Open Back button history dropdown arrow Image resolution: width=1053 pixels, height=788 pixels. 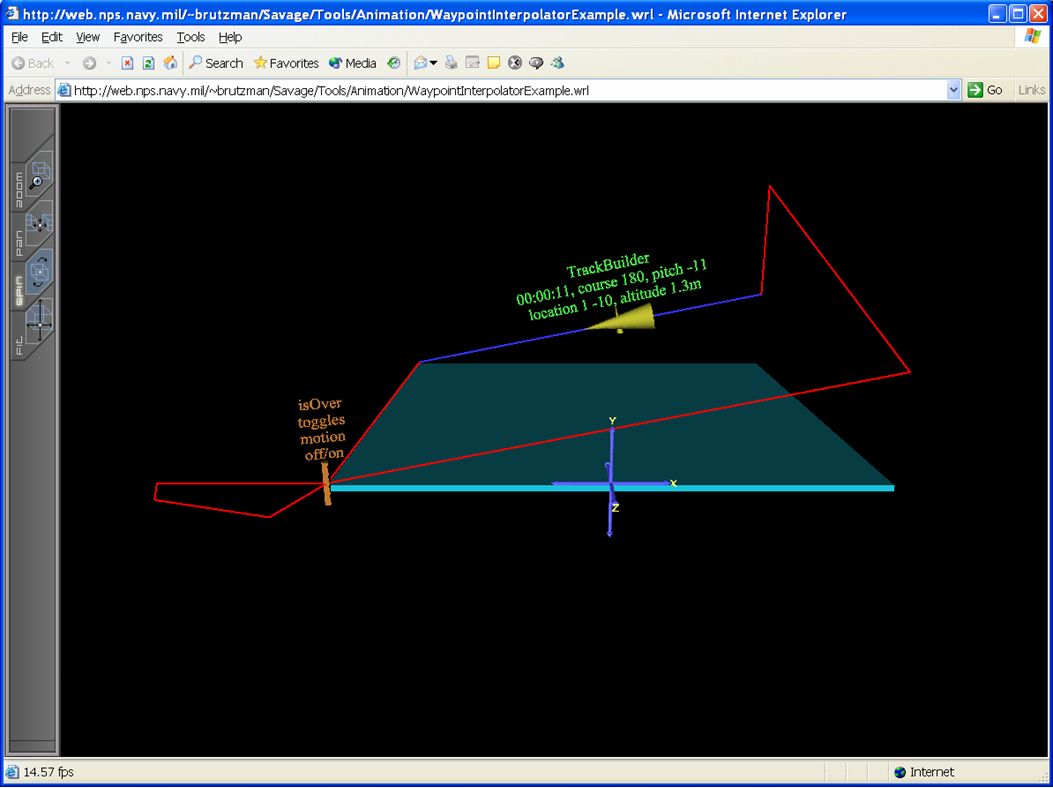tap(68, 63)
